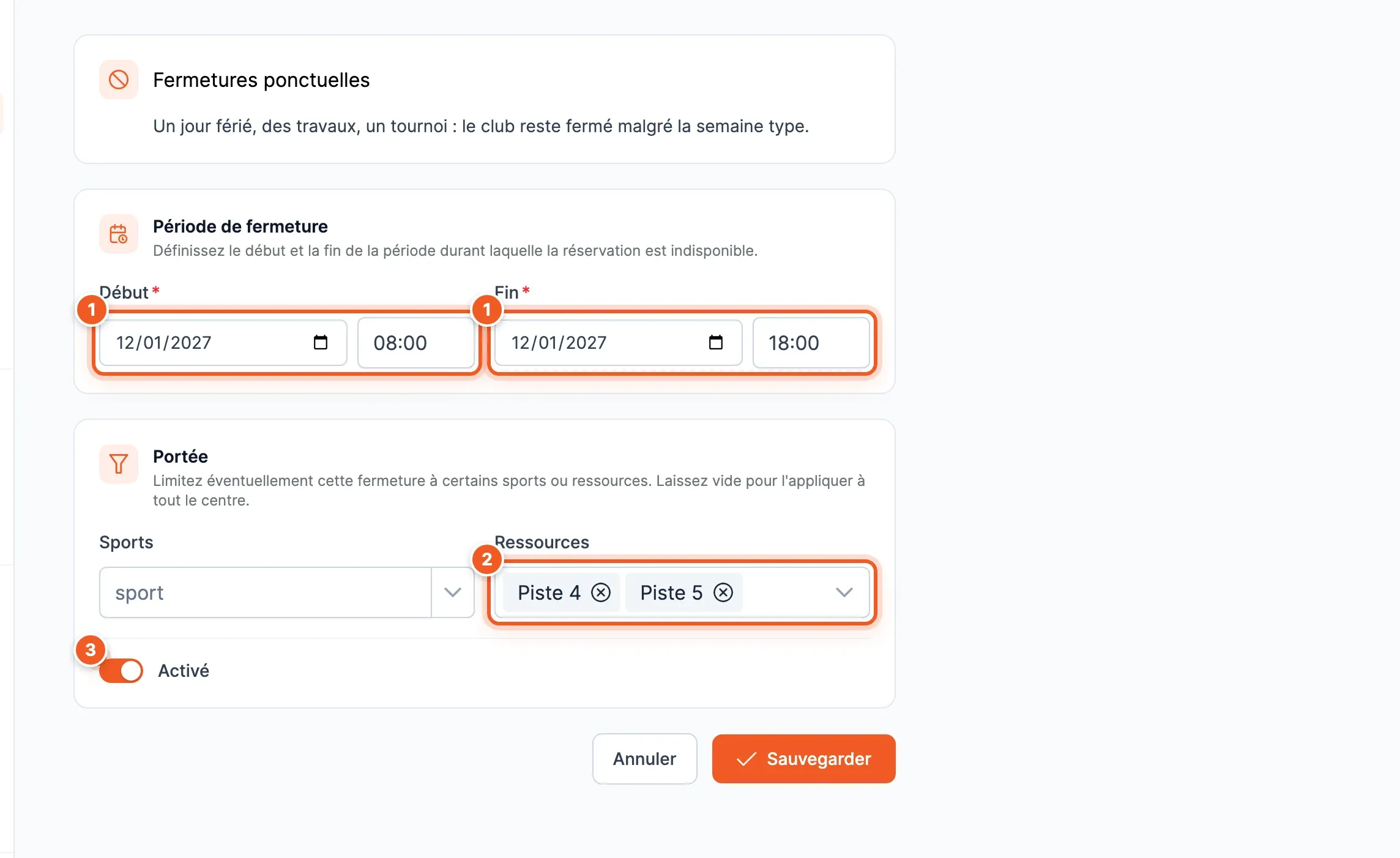Edit the Début date field 12/01/2027
Viewport: 1400px width, 858px height.
pyautogui.click(x=223, y=343)
